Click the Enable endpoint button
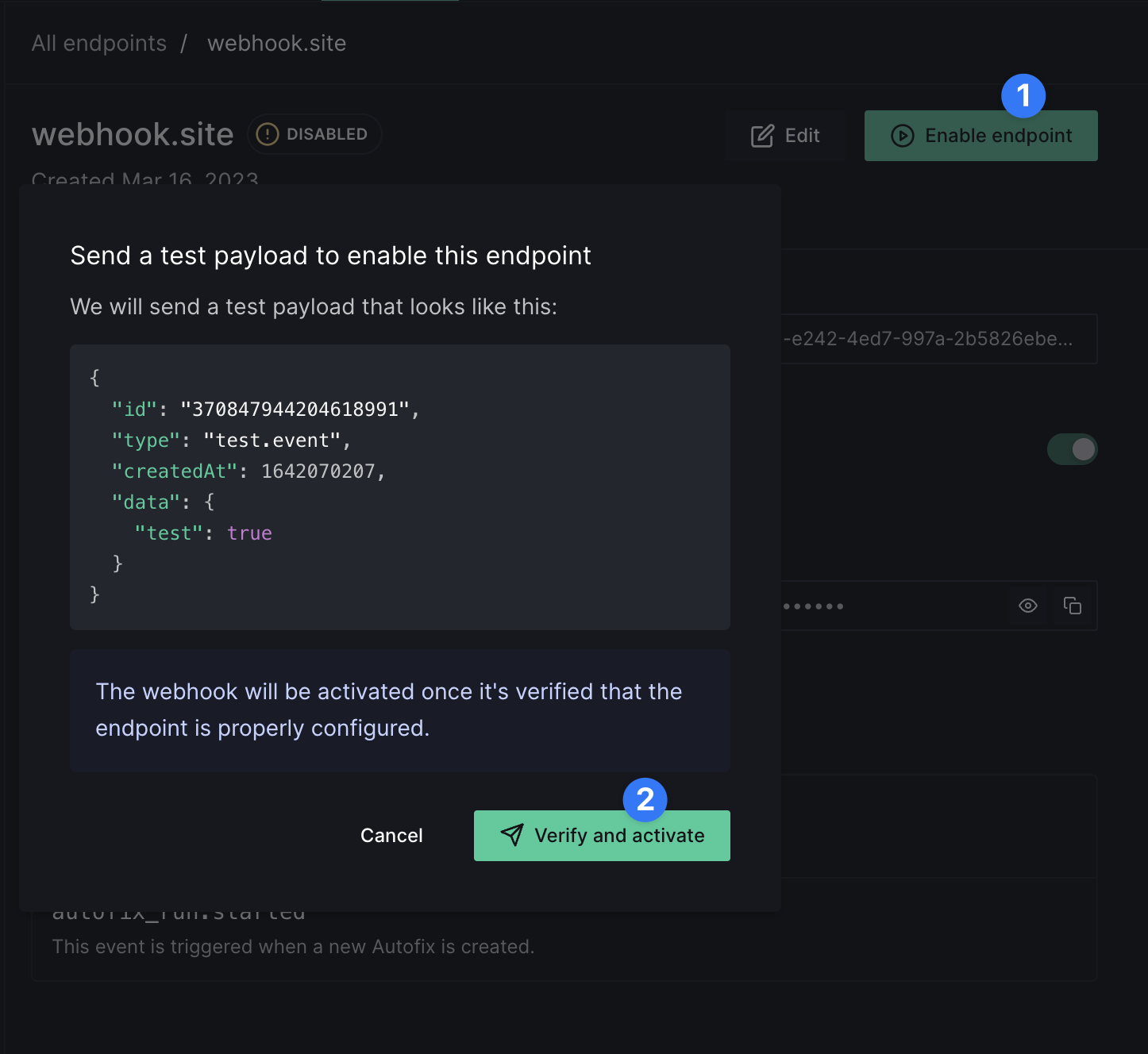The width and height of the screenshot is (1148, 1054). point(980,136)
